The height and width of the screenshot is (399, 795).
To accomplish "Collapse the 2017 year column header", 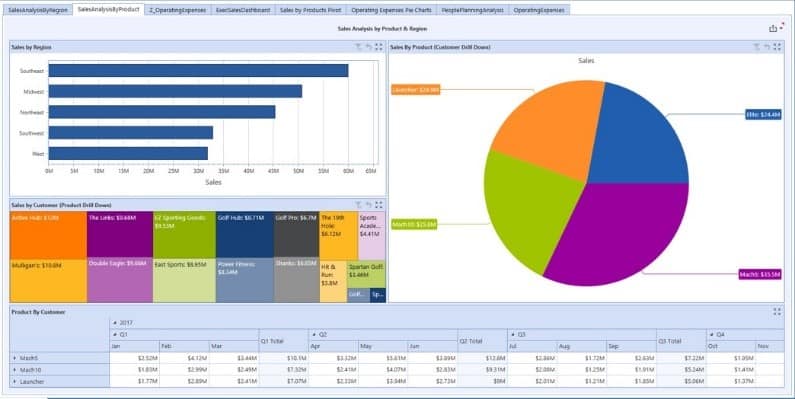I will click(x=115, y=323).
